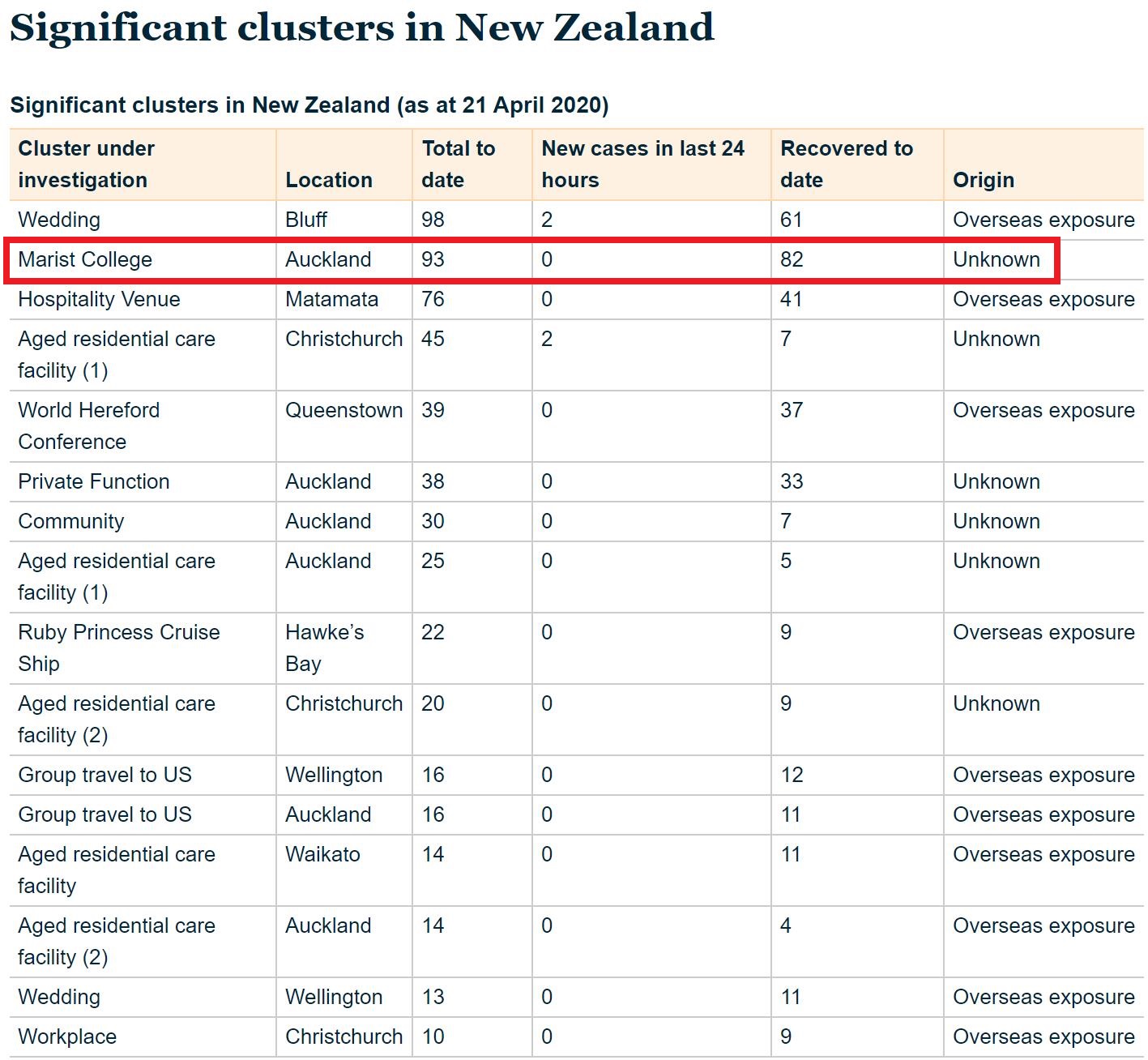The width and height of the screenshot is (1148, 1060).
Task: Click total '13' in the Wellington Wedding row
Action: (x=433, y=997)
